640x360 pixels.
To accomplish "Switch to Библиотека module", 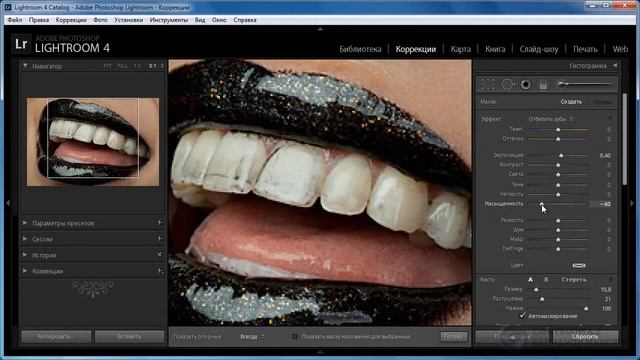I will (360, 49).
